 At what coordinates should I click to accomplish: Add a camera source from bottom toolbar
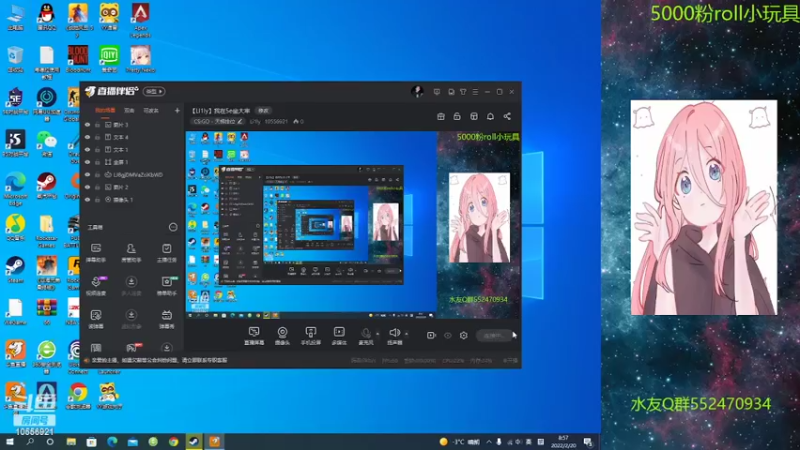tap(282, 336)
